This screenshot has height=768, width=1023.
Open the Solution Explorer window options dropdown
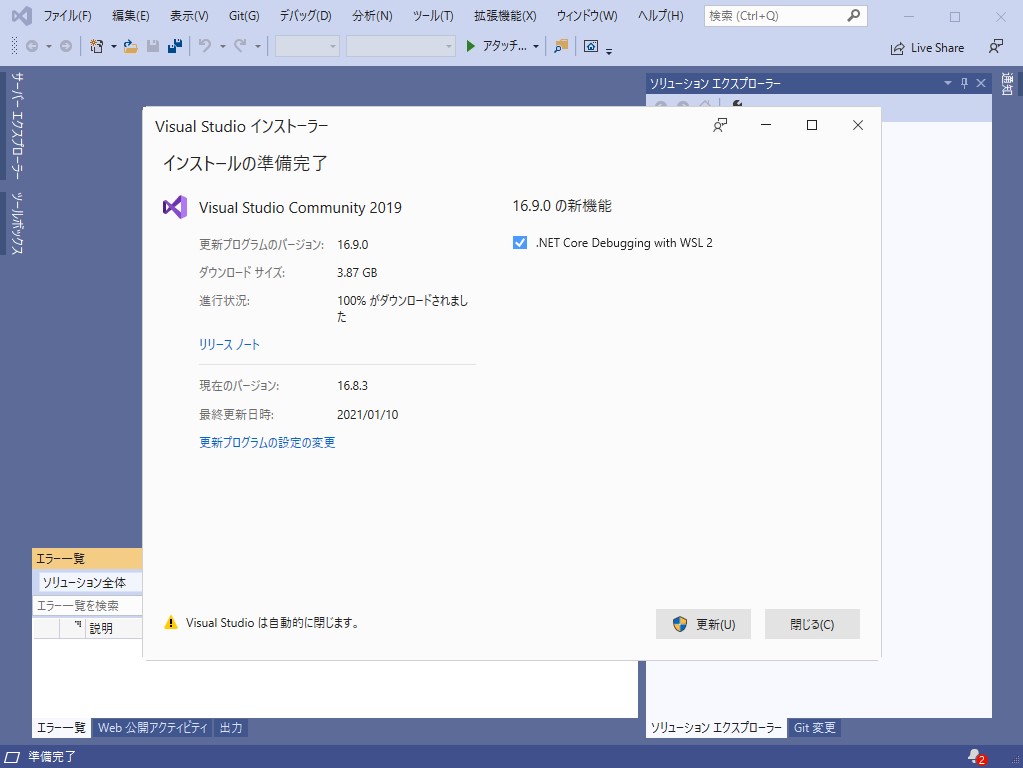[x=947, y=82]
